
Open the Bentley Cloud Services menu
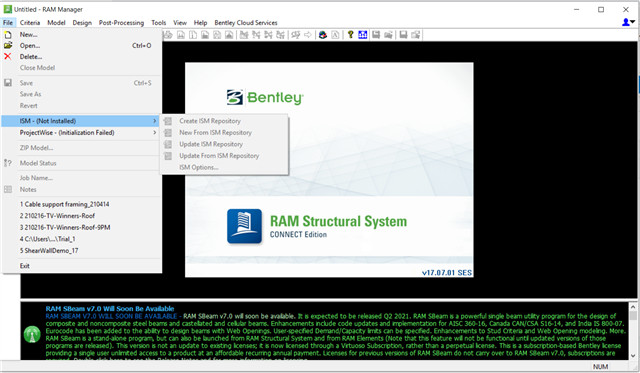pos(246,22)
